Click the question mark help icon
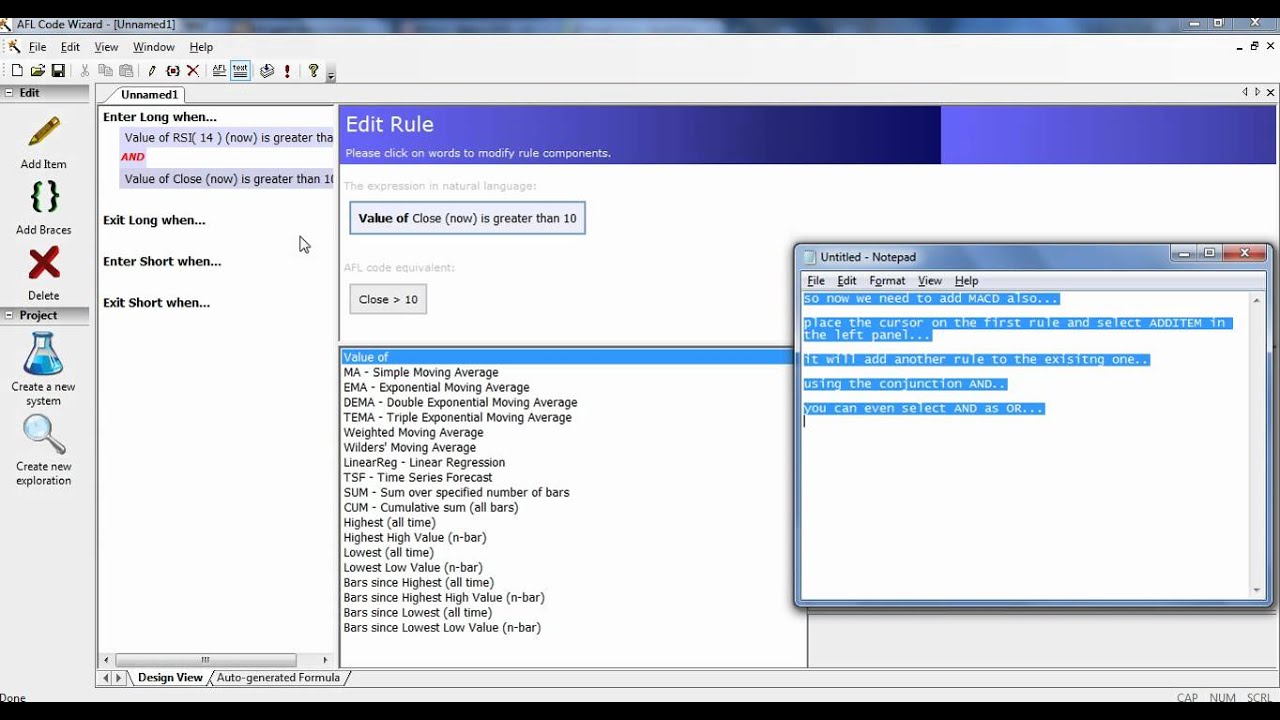1280x720 pixels. point(313,71)
